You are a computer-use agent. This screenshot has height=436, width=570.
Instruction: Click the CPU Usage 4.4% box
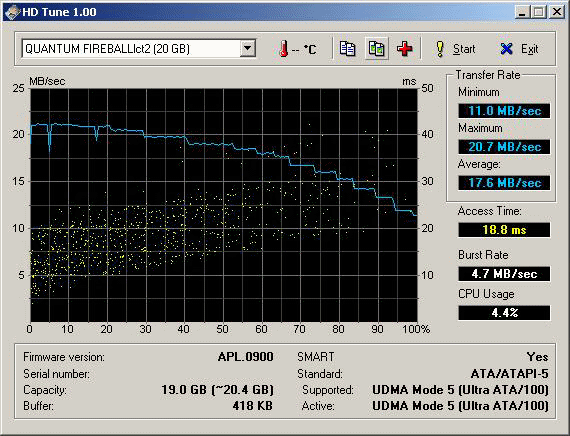point(504,313)
